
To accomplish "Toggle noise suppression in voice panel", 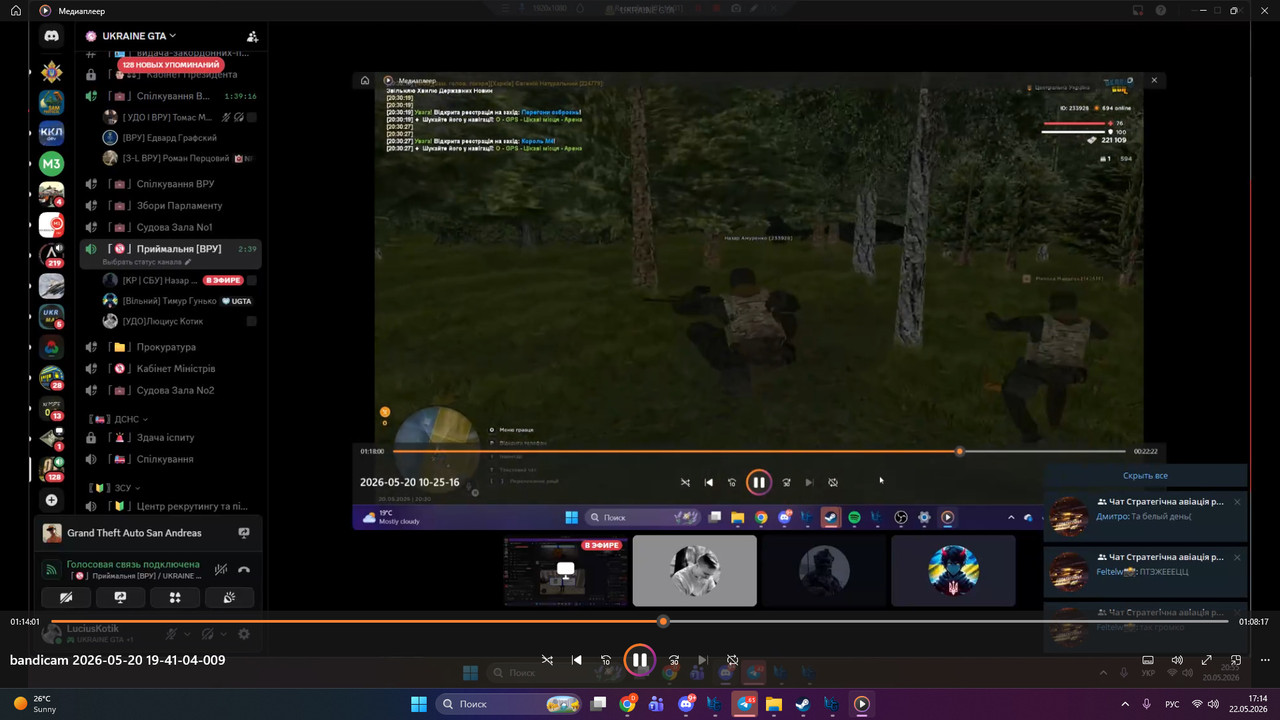I will pos(221,570).
